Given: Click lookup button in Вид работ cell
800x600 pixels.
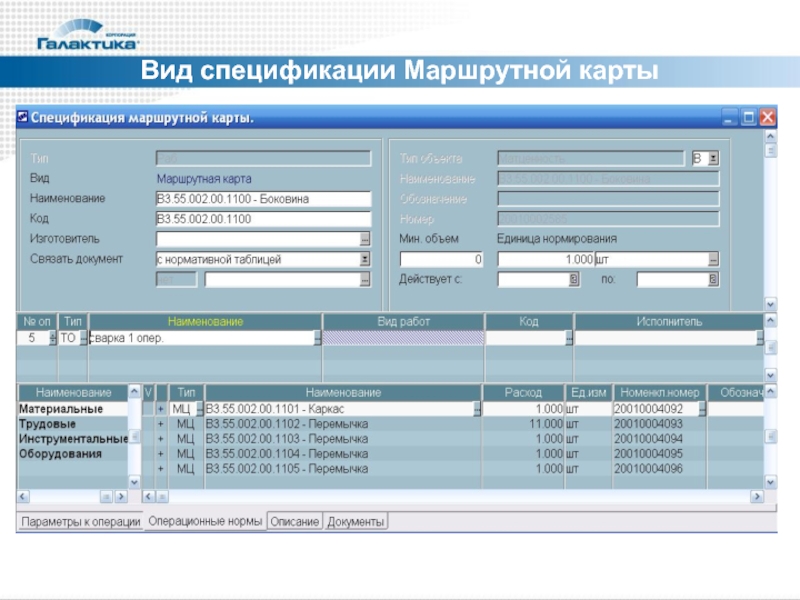Looking at the screenshot, I should pos(479,339).
